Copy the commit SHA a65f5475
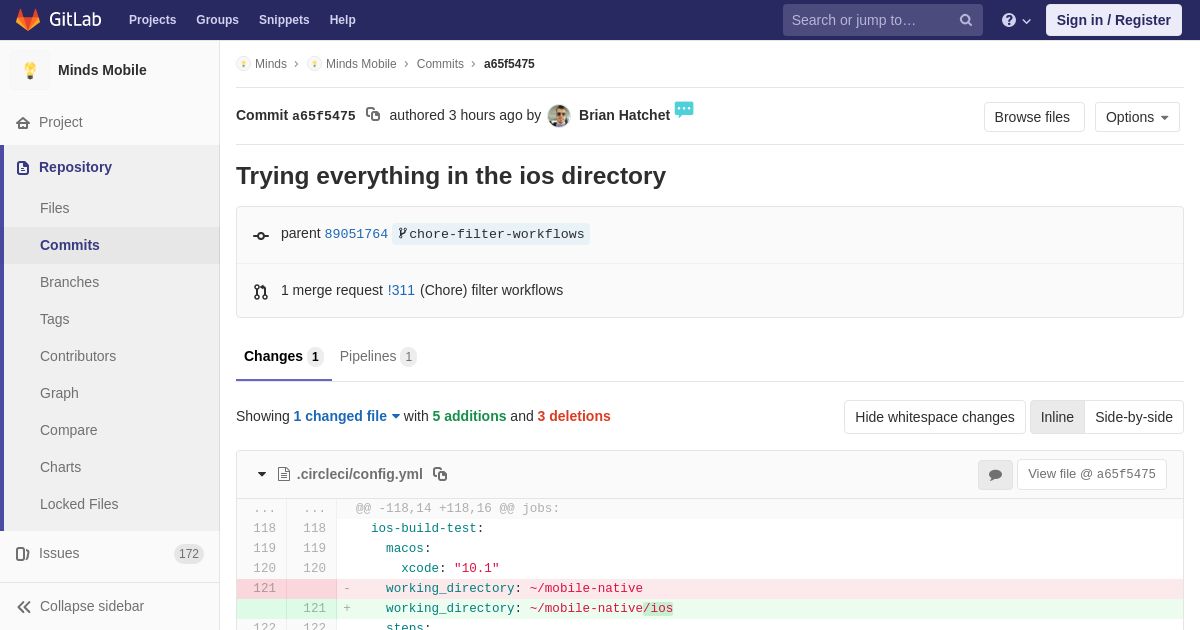1200x630 pixels. (373, 115)
